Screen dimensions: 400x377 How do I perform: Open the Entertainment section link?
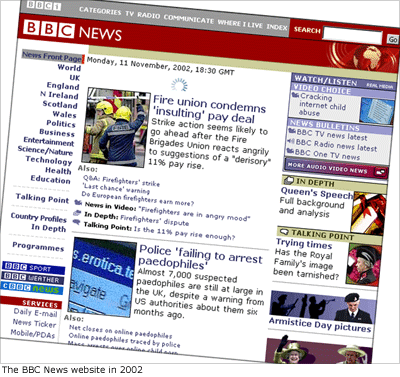[x=49, y=142]
